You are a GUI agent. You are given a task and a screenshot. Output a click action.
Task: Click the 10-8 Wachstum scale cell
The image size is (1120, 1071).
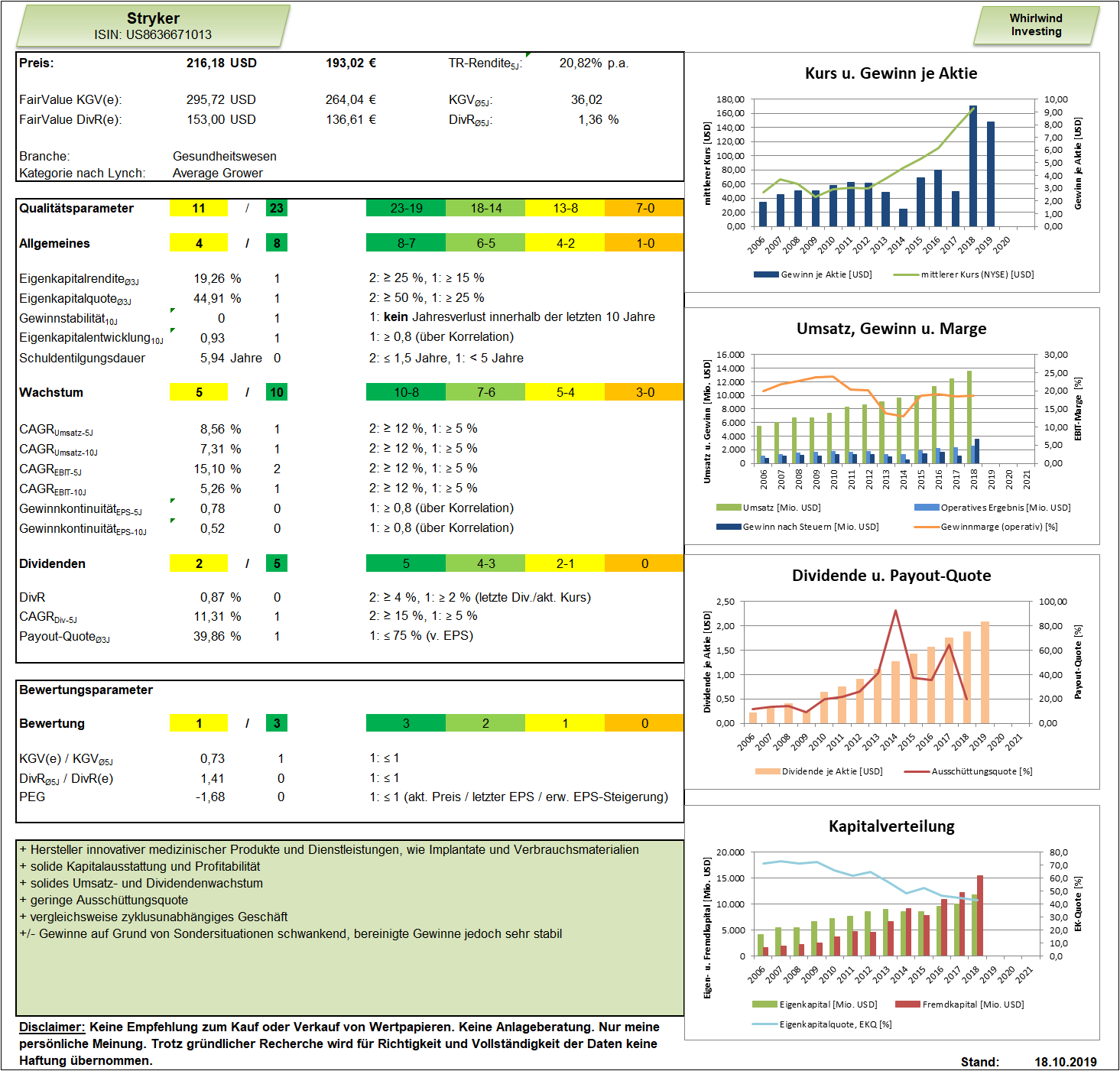(406, 392)
